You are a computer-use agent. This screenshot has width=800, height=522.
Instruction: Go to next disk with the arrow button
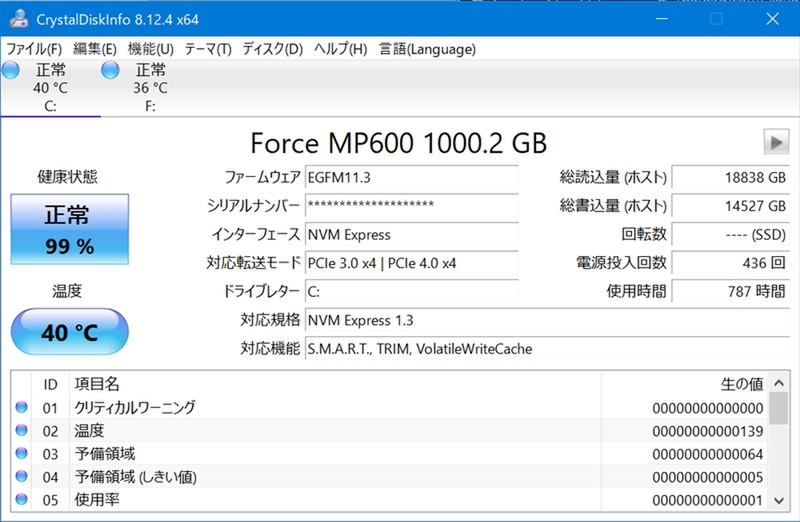click(776, 142)
